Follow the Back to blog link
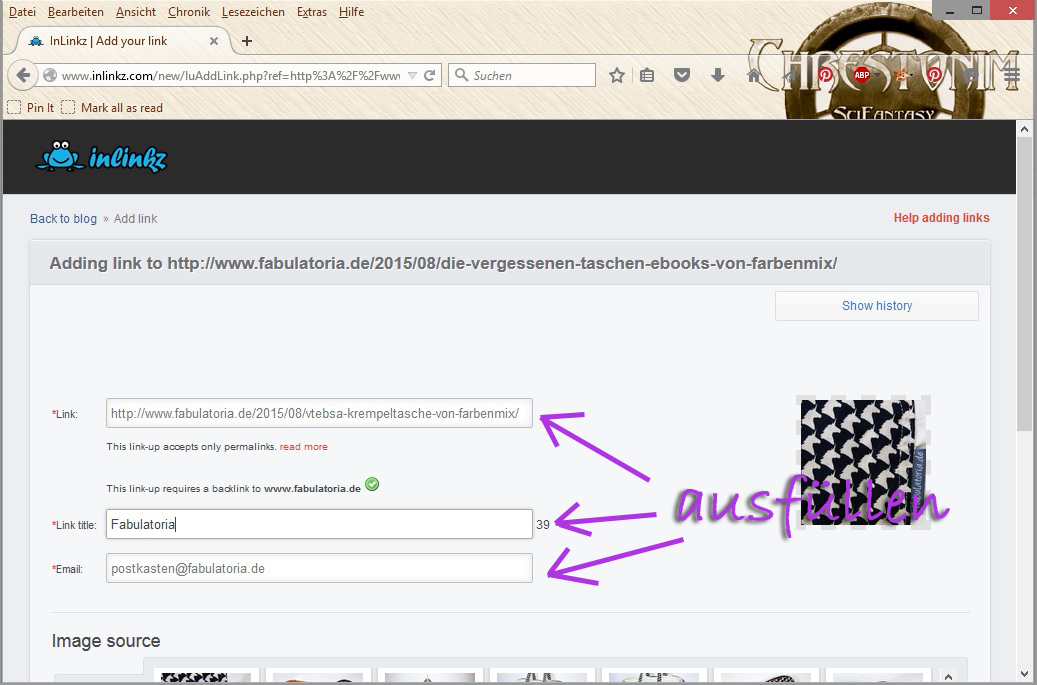 [63, 219]
